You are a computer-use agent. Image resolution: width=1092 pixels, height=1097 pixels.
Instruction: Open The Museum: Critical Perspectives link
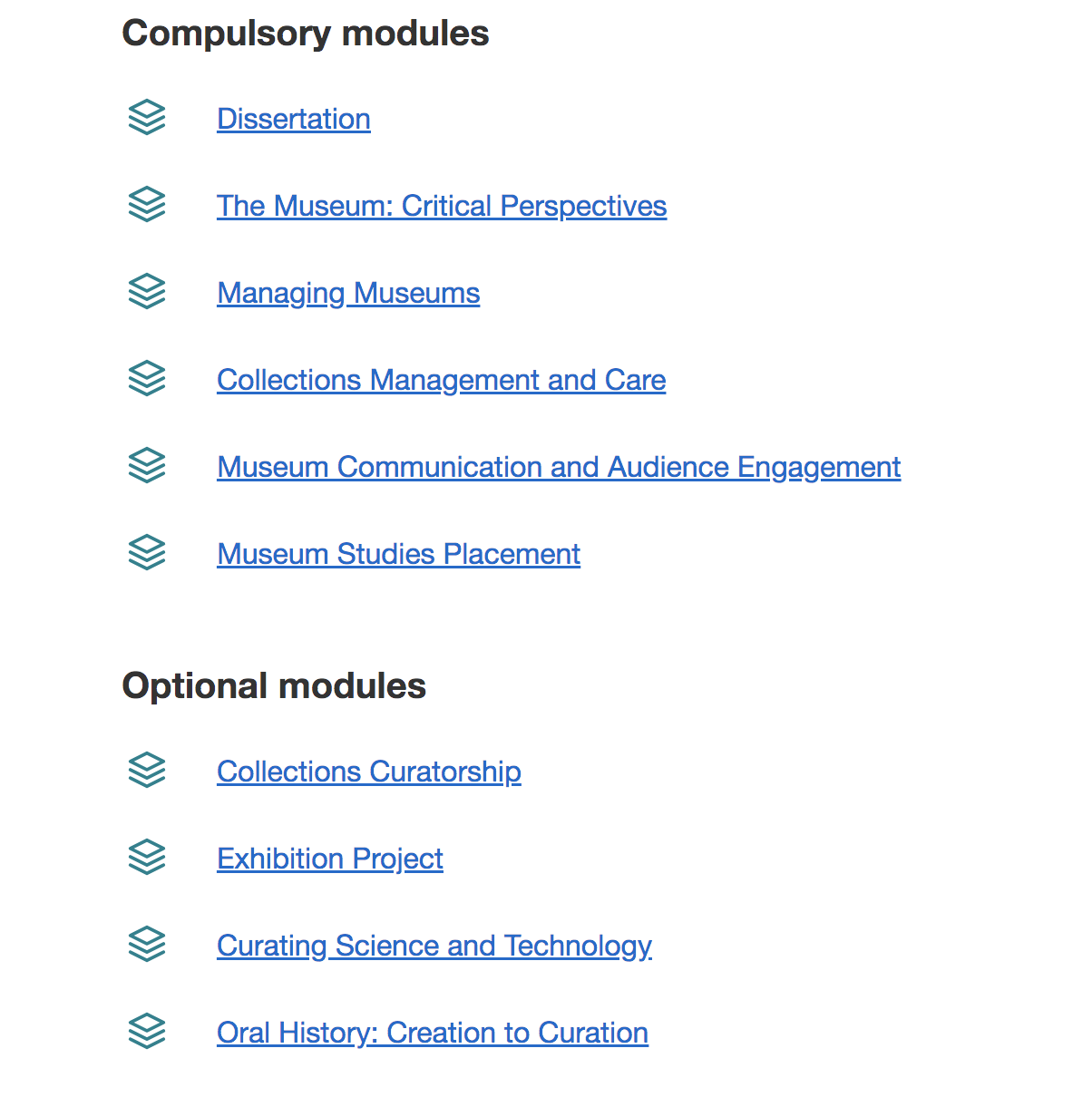coord(442,206)
